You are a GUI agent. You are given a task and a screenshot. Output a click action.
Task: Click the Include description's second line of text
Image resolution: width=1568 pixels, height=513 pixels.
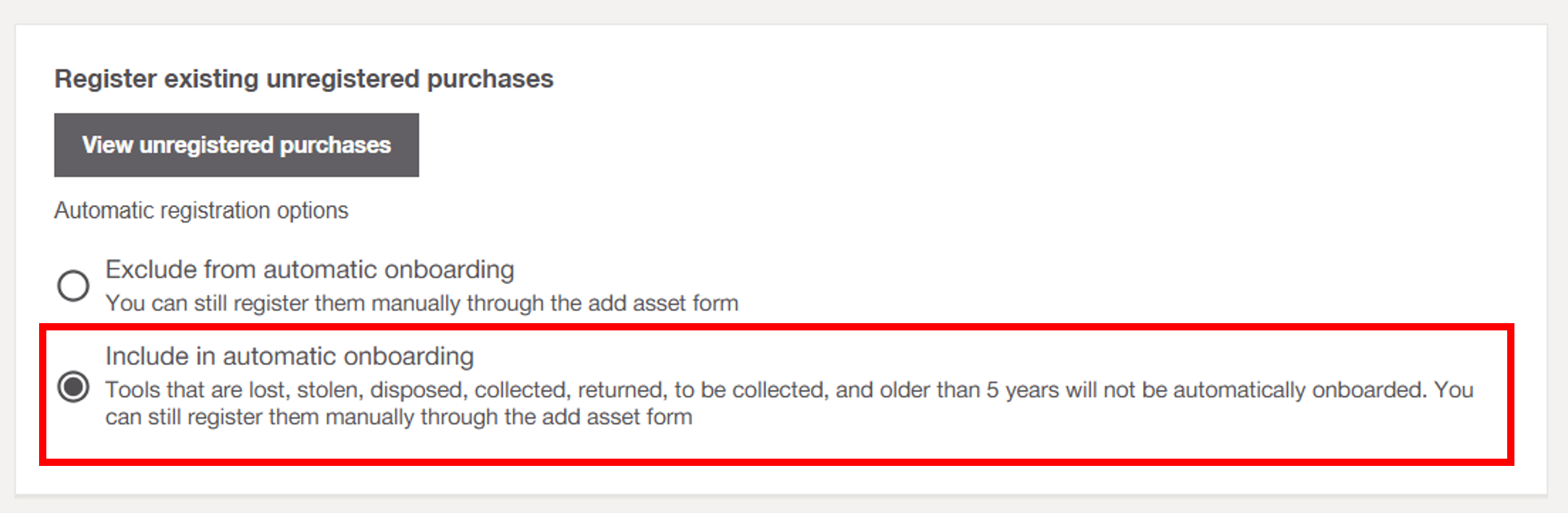coord(398,417)
